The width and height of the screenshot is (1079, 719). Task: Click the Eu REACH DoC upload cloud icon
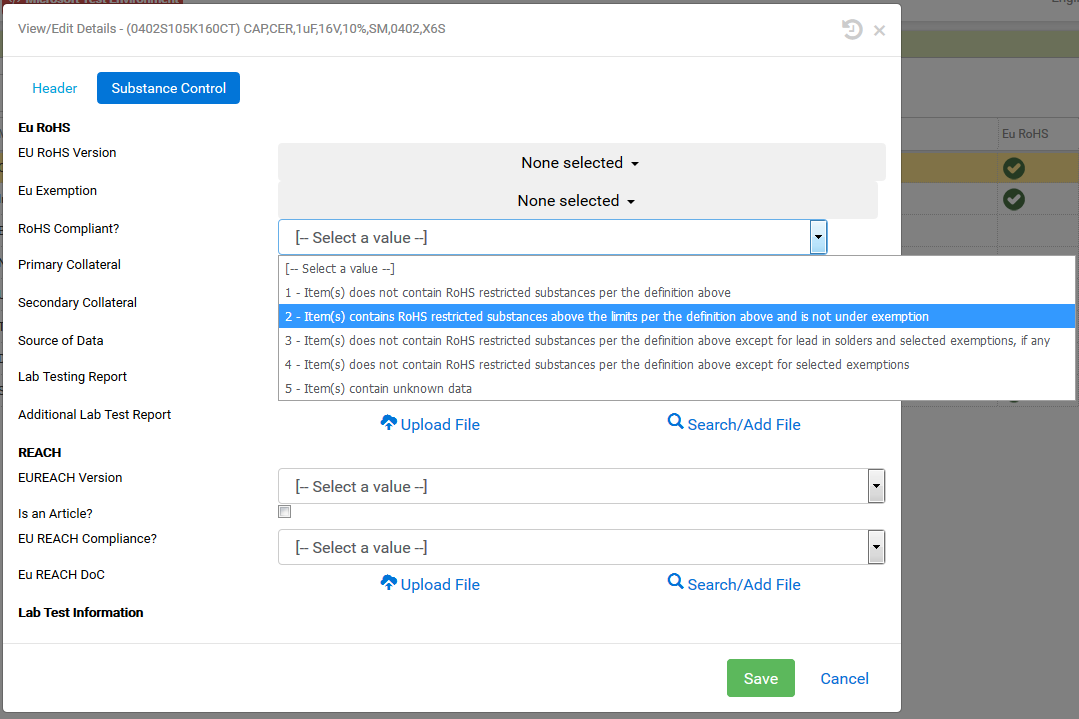click(x=389, y=583)
